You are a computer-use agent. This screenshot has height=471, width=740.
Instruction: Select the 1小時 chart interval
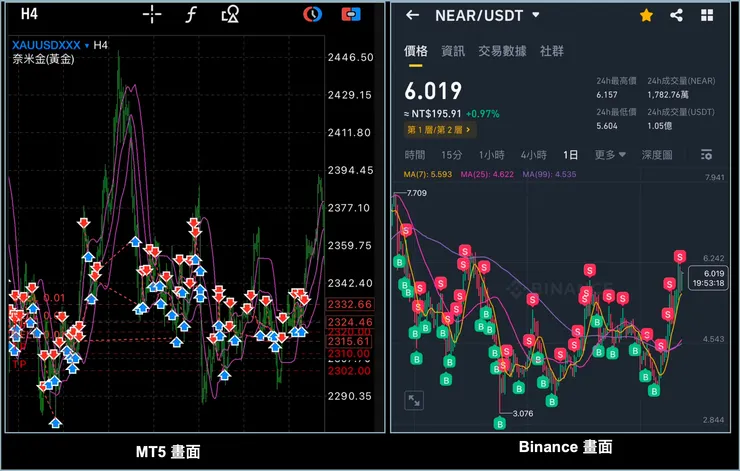click(491, 155)
